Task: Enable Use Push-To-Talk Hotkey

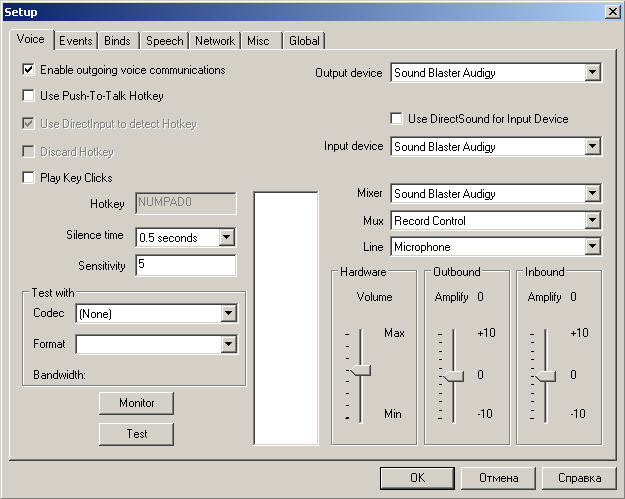Action: 29,96
